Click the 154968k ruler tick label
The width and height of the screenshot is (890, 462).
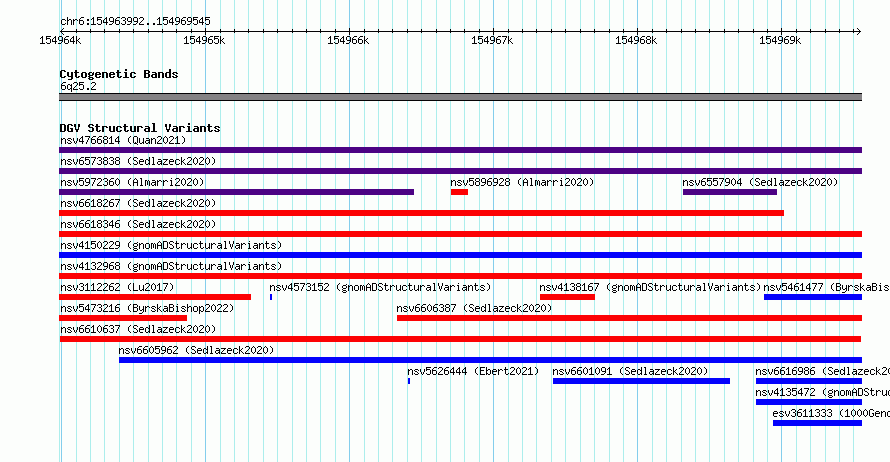point(636,40)
